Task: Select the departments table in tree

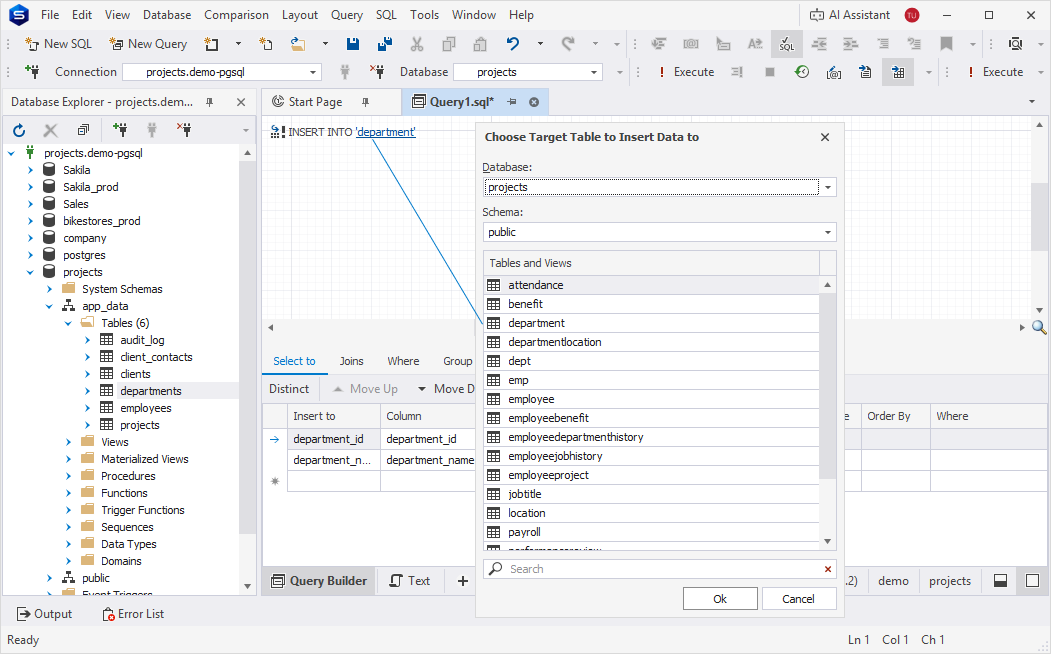Action: click(151, 391)
